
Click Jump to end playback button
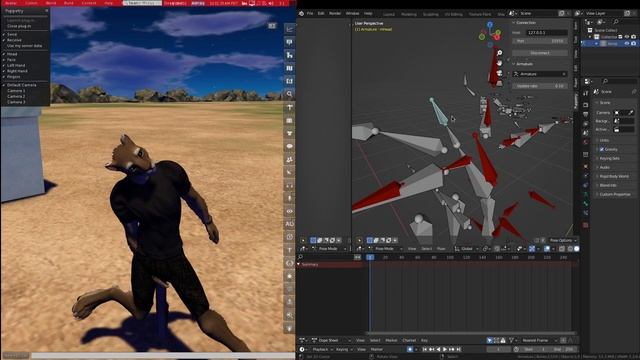pos(458,349)
